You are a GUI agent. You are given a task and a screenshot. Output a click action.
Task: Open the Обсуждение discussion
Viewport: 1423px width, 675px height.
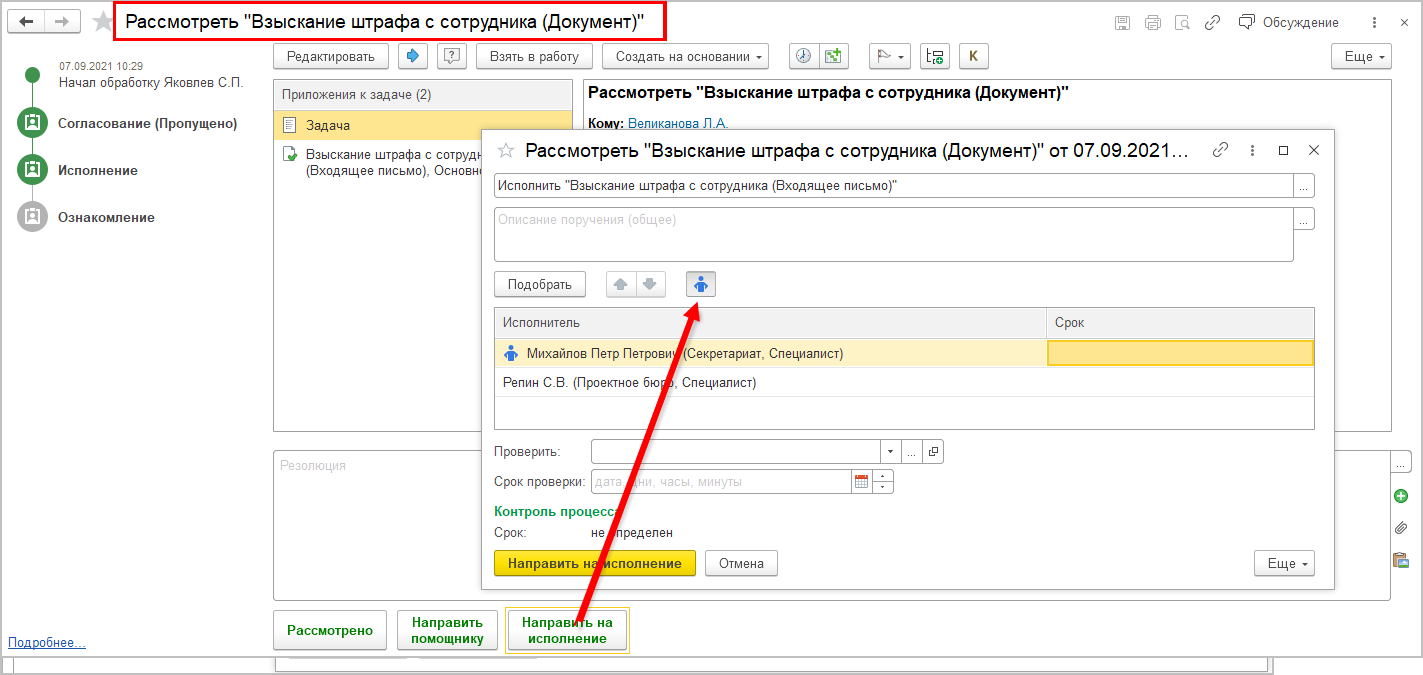coord(1289,22)
